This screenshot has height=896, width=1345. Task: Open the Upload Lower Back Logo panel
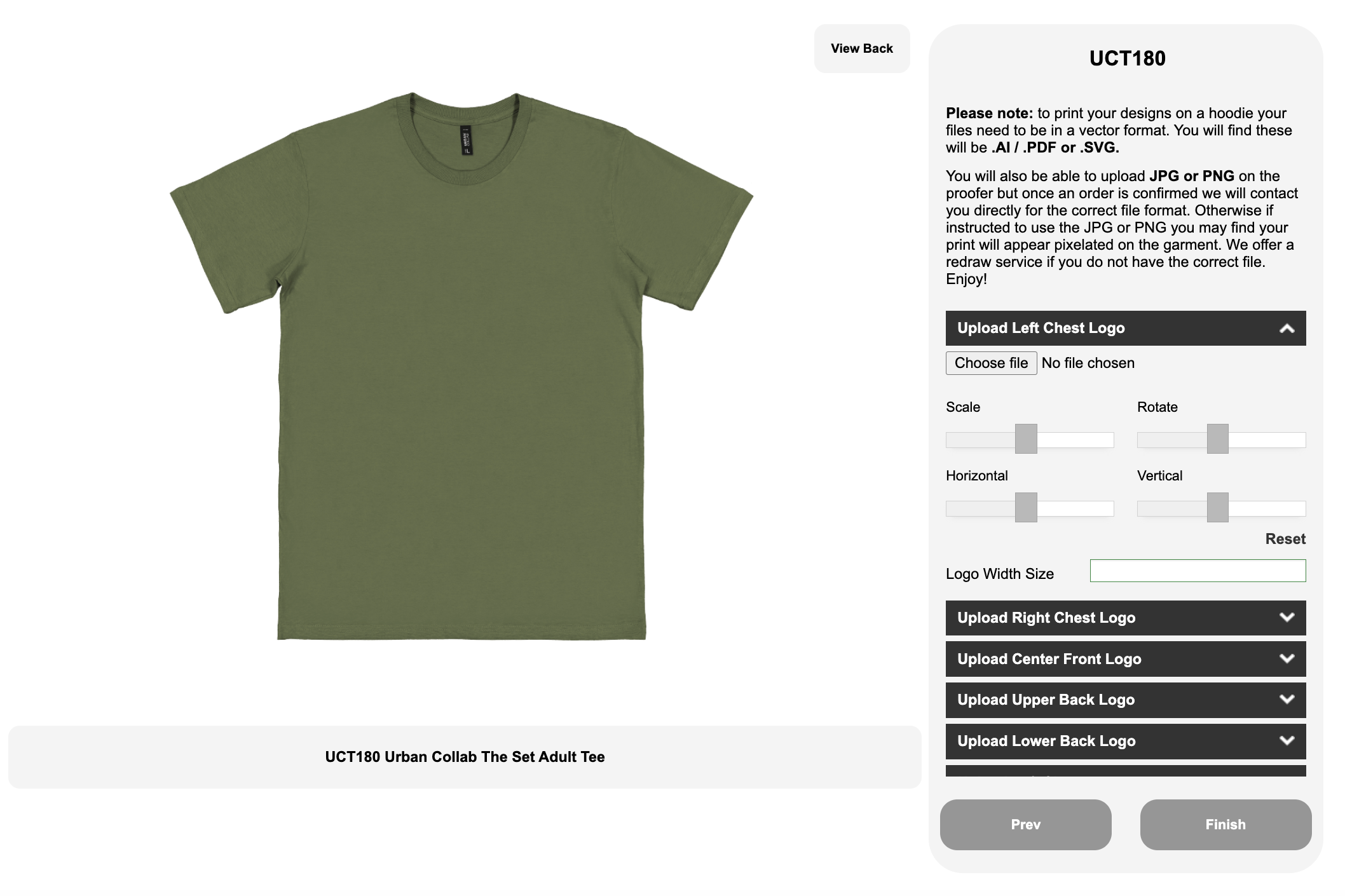click(1125, 741)
